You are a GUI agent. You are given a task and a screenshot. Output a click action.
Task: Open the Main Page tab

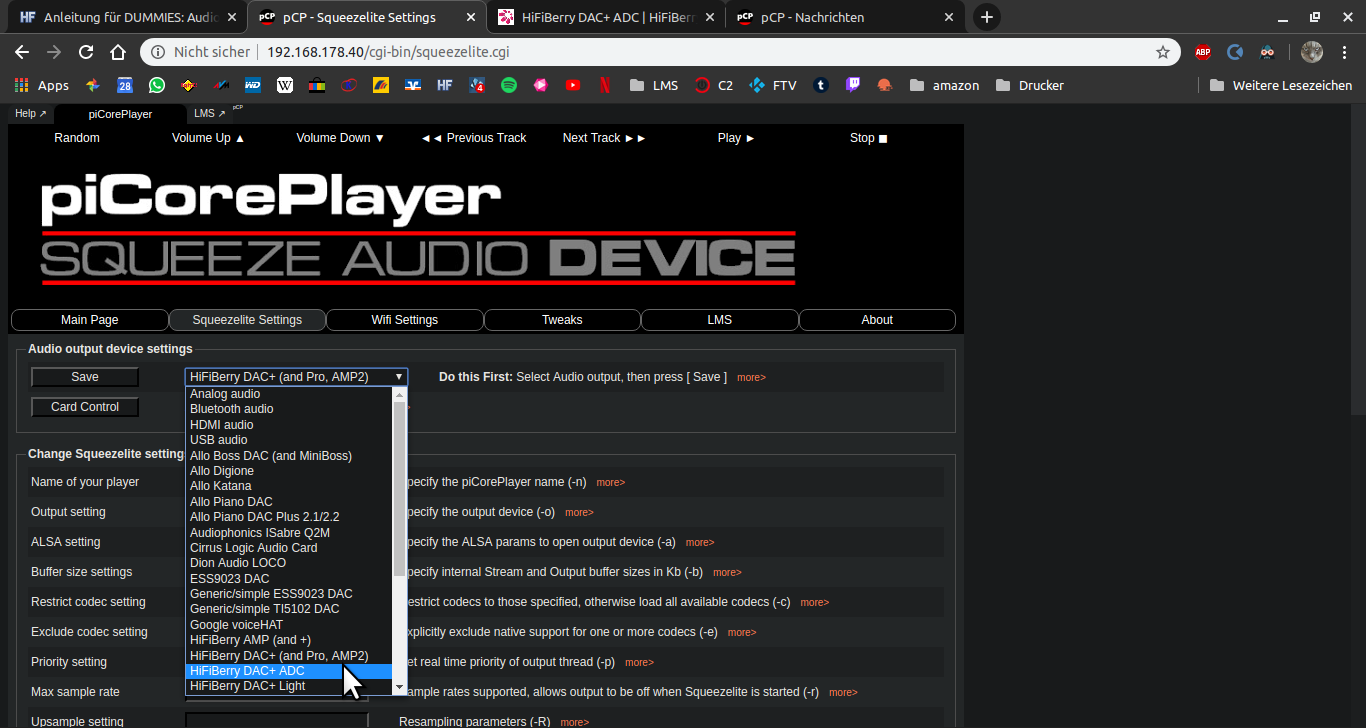point(90,320)
